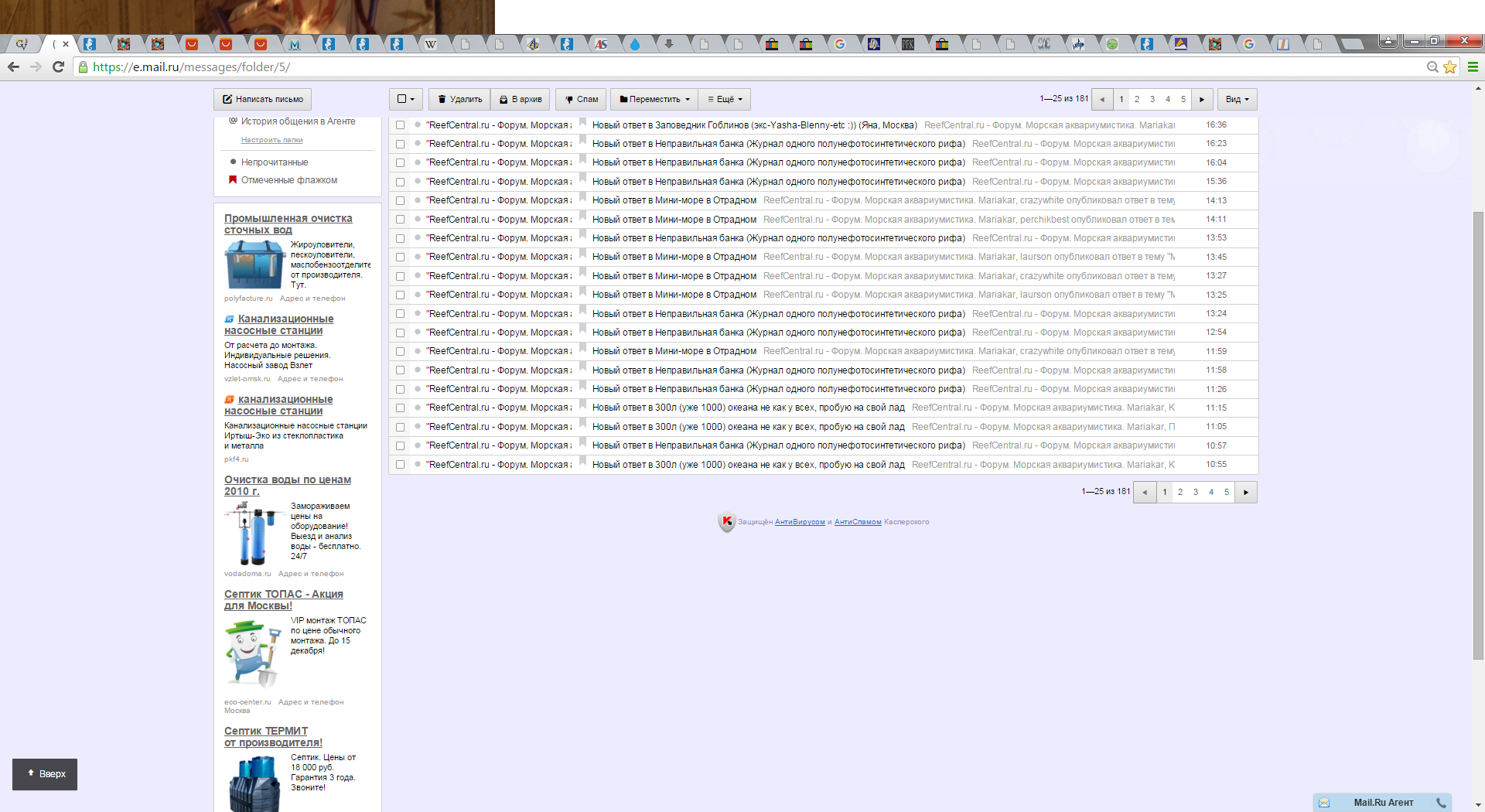Open the Ещё more-actions menu
This screenshot has width=1485, height=812.
tap(725, 100)
